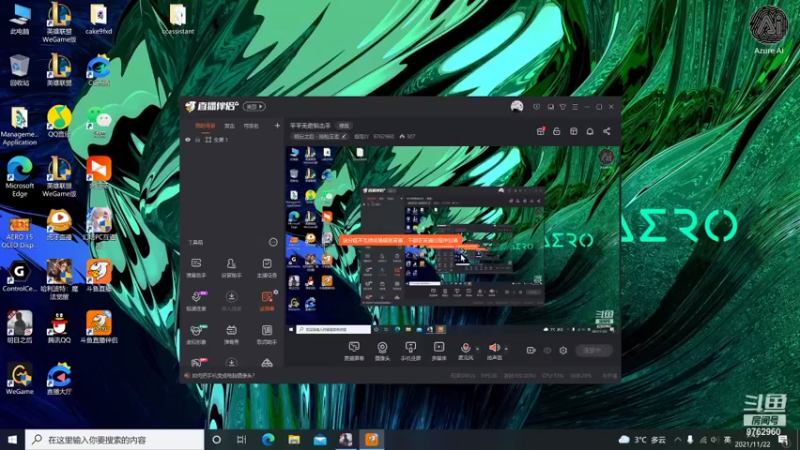This screenshot has height=450, width=800.
Task: Select Microsoft Edge desktop shortcut
Action: click(x=19, y=177)
